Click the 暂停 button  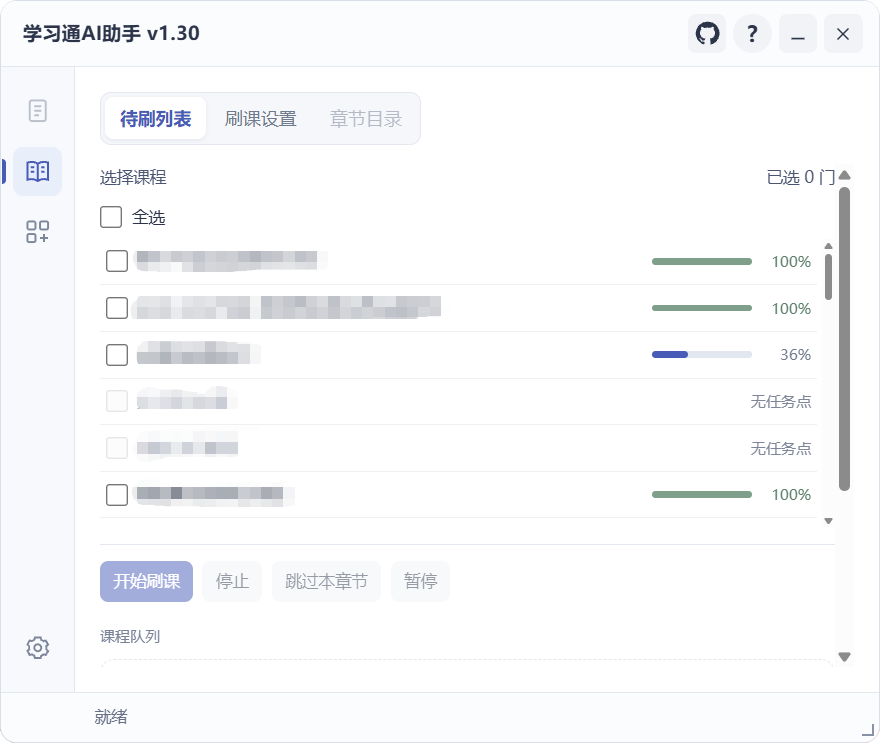(420, 581)
